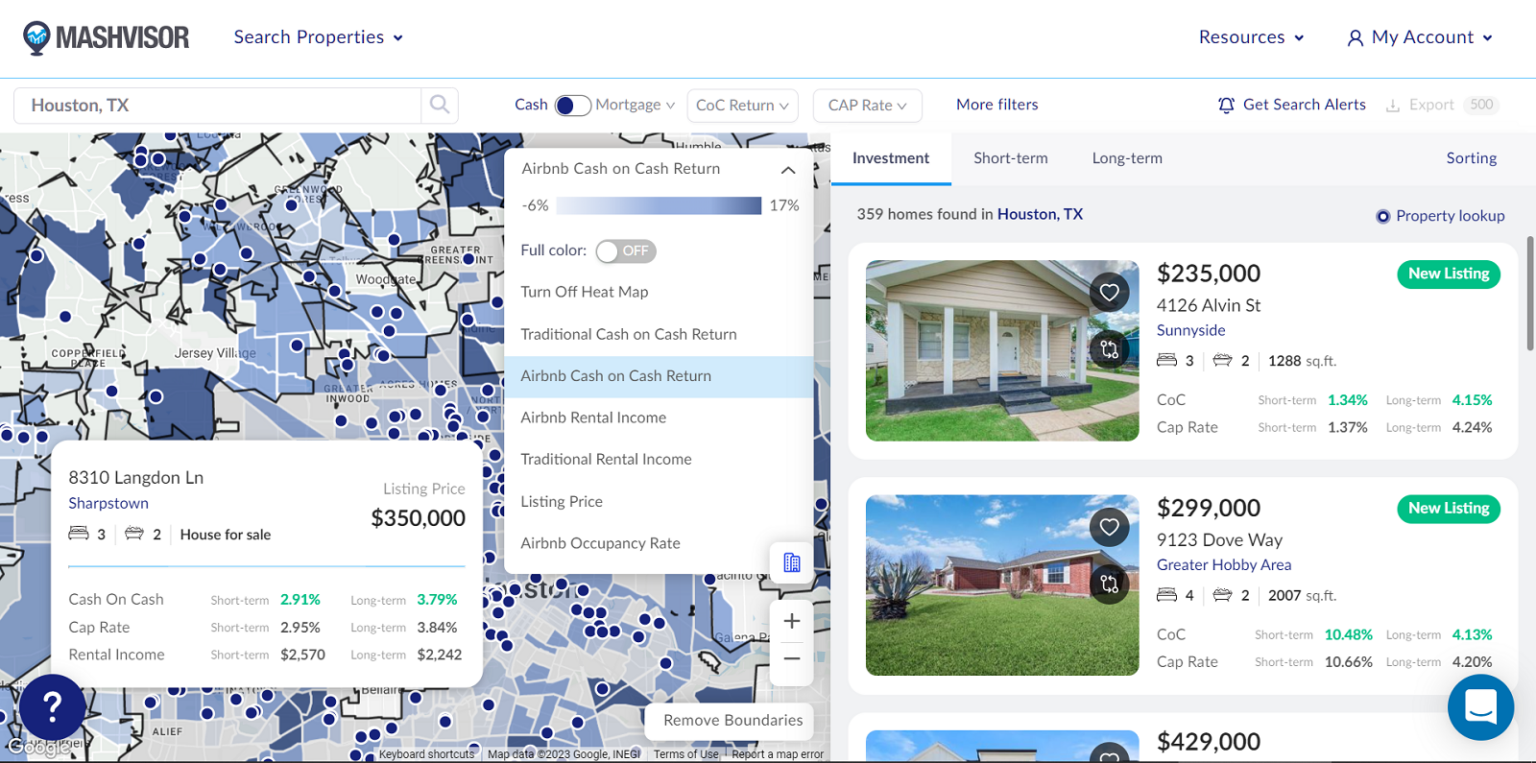Zoom out on the map
This screenshot has width=1536, height=763.
click(791, 659)
